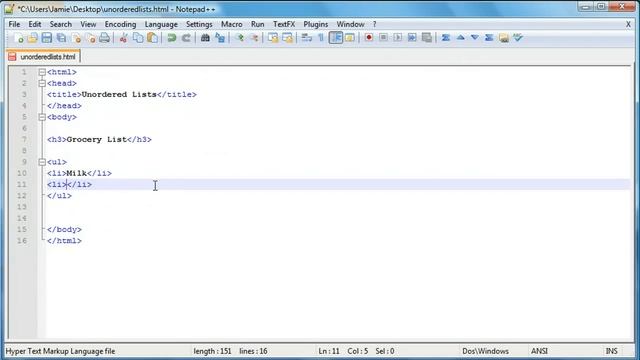
Task: Click the Zoom Out toolbar icon
Action: point(254,38)
